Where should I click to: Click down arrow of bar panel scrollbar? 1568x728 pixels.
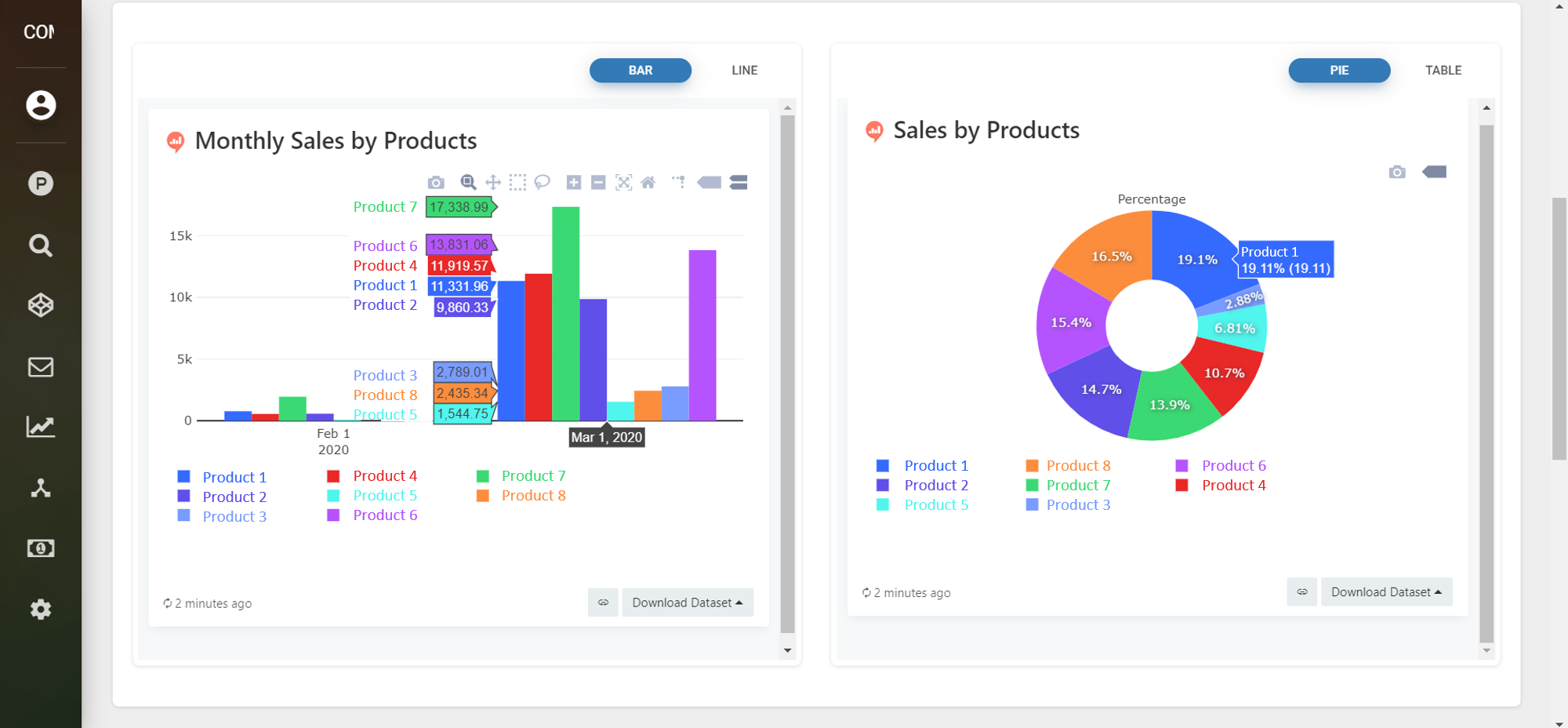[x=788, y=650]
